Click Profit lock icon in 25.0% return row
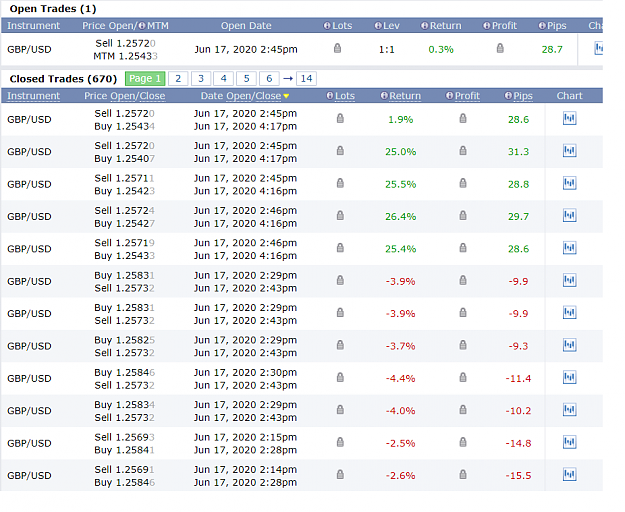The height and width of the screenshot is (512, 625). pyautogui.click(x=463, y=151)
